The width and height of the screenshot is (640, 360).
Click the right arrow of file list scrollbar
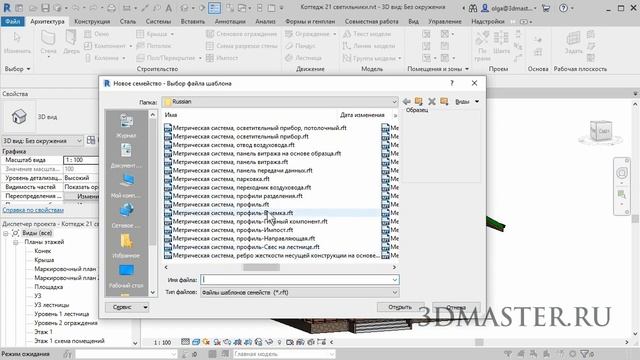click(394, 267)
